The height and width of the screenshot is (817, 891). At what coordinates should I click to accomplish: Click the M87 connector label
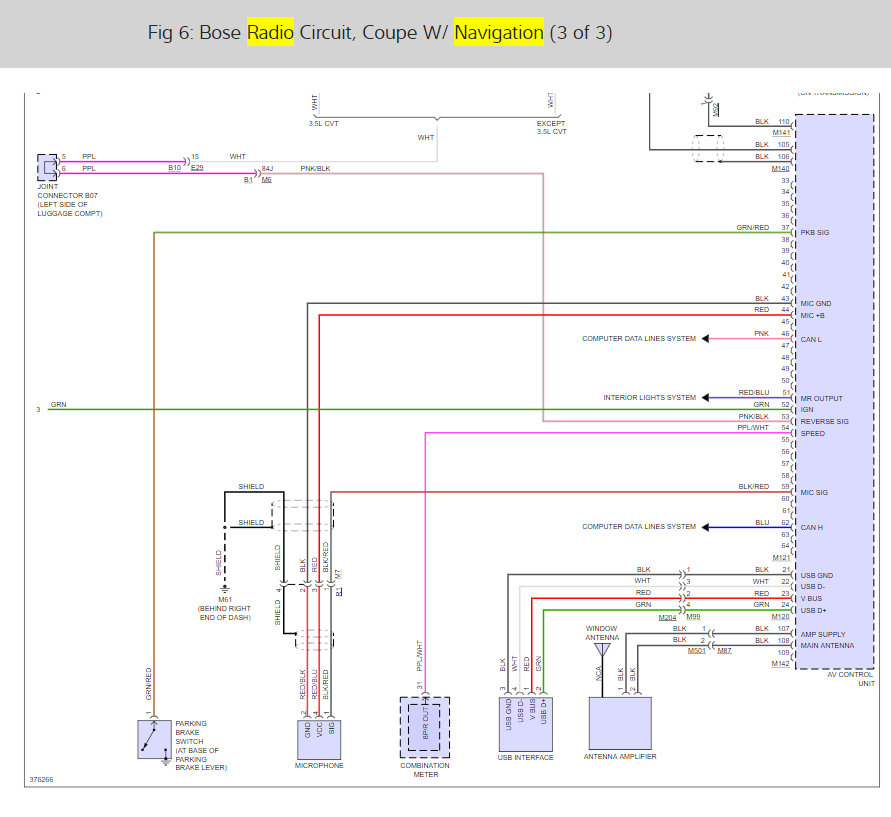coord(724,651)
